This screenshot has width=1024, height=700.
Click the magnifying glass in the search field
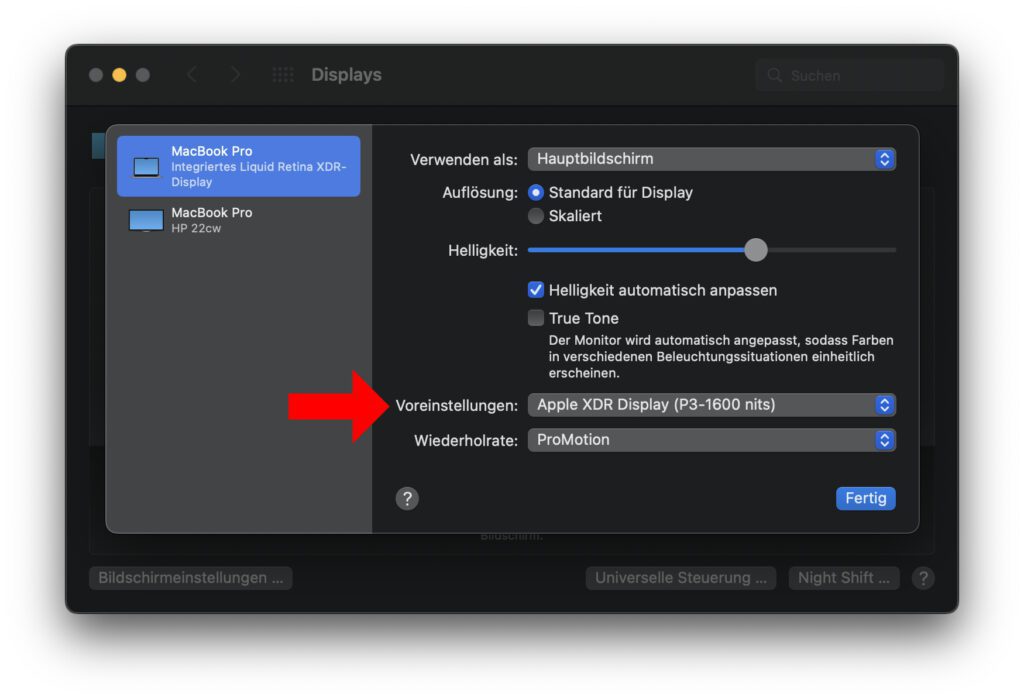tap(774, 75)
